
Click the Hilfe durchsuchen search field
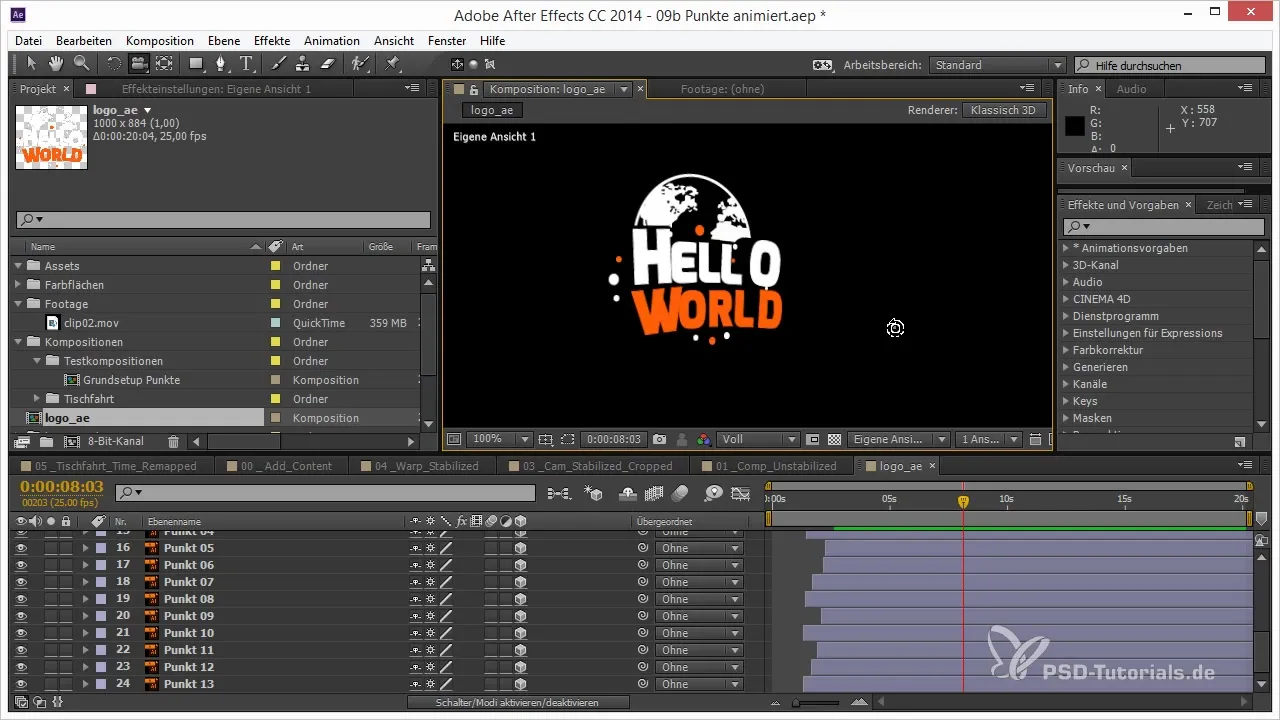[1169, 65]
